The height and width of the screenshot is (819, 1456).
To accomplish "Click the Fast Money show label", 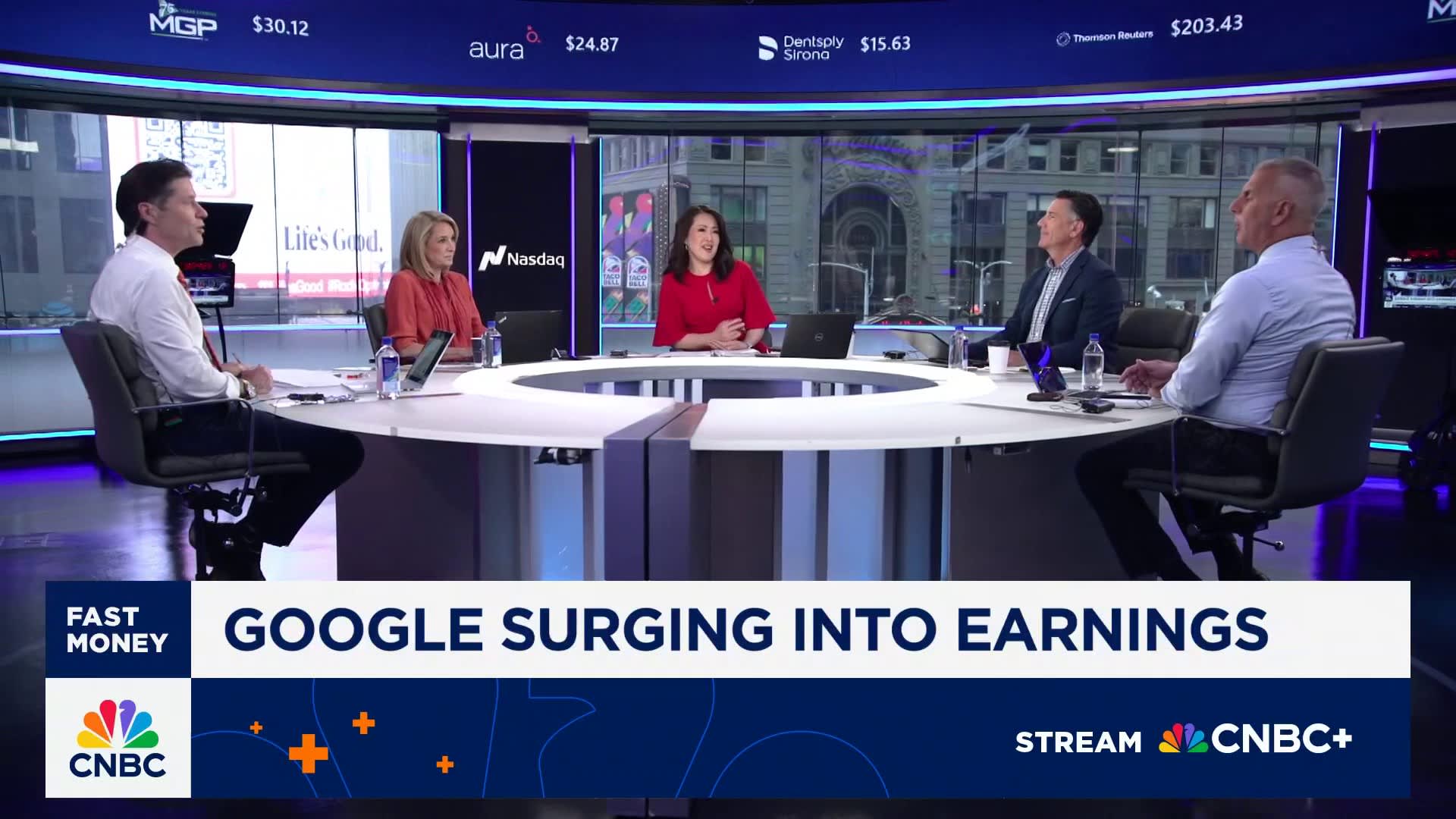I will [x=118, y=629].
